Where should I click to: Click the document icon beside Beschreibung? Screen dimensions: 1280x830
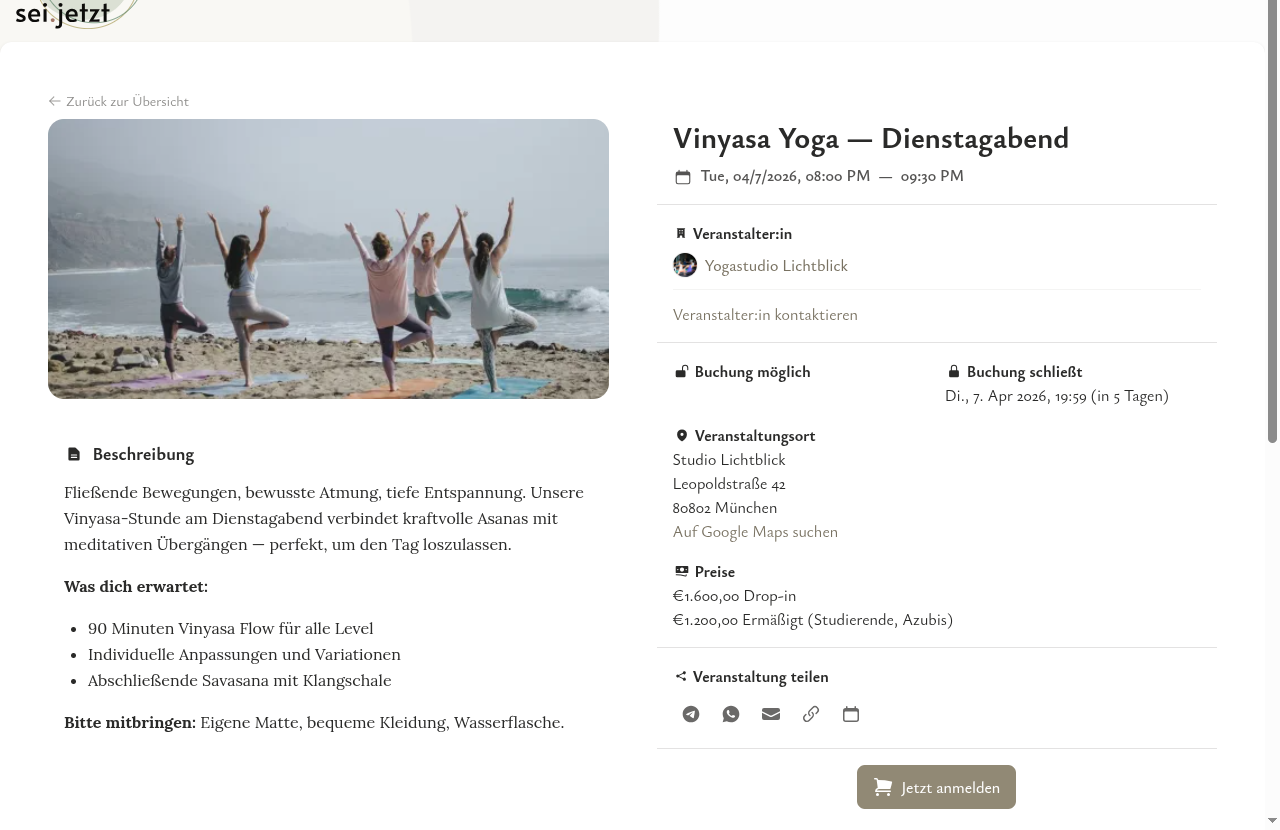click(74, 453)
